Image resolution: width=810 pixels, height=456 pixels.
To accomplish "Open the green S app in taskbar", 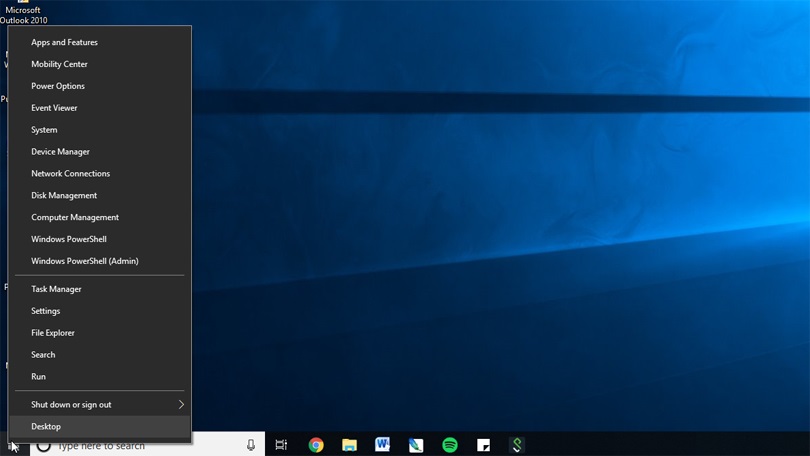I will (517, 445).
